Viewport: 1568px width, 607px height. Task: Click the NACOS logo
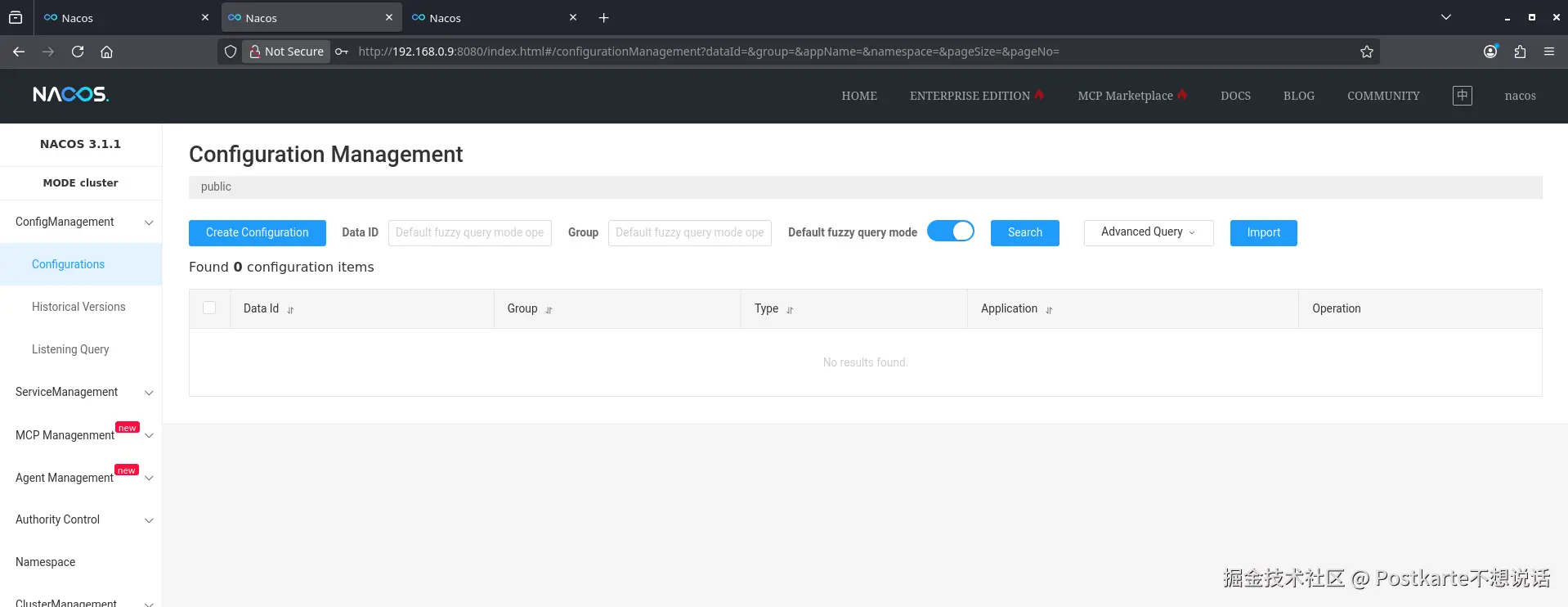pos(71,95)
